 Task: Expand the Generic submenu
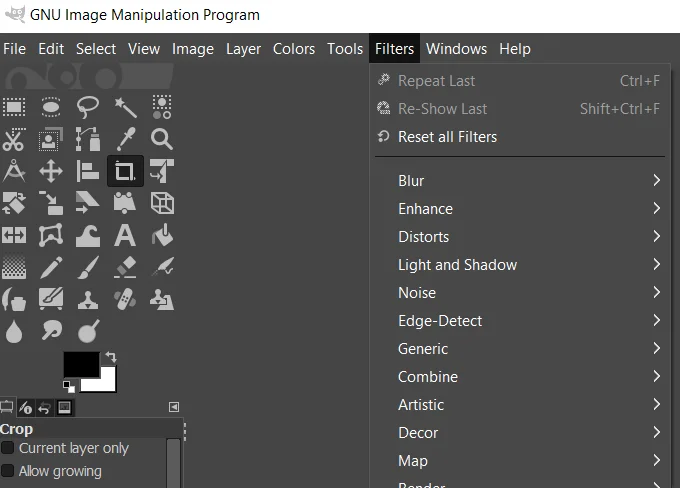520,349
